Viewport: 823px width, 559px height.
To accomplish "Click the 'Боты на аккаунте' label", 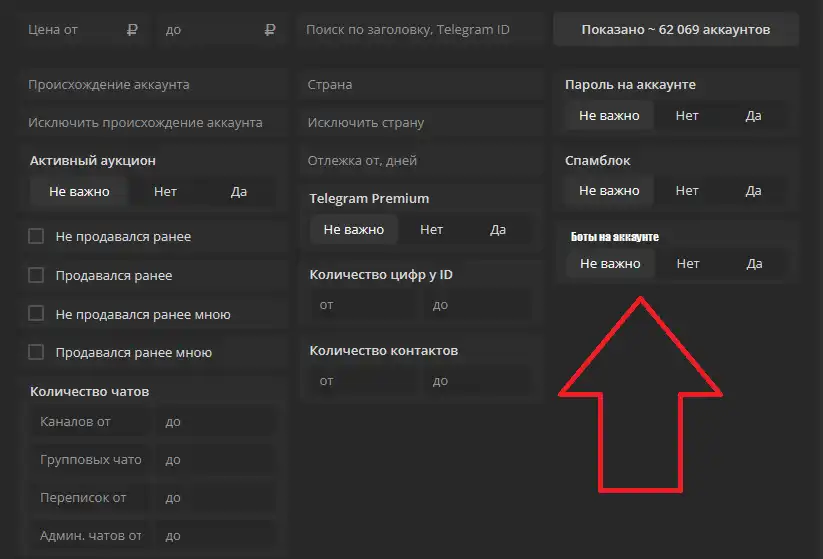I will tap(615, 237).
